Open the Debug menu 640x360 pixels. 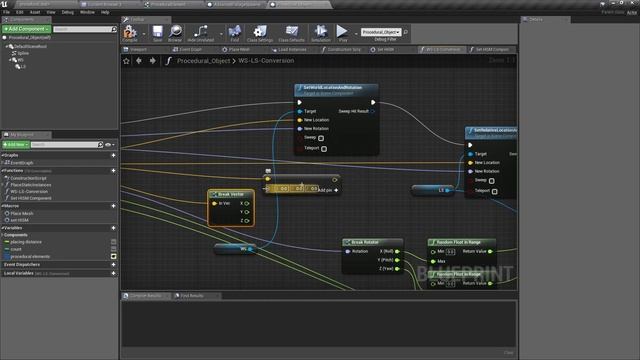(x=68, y=12)
